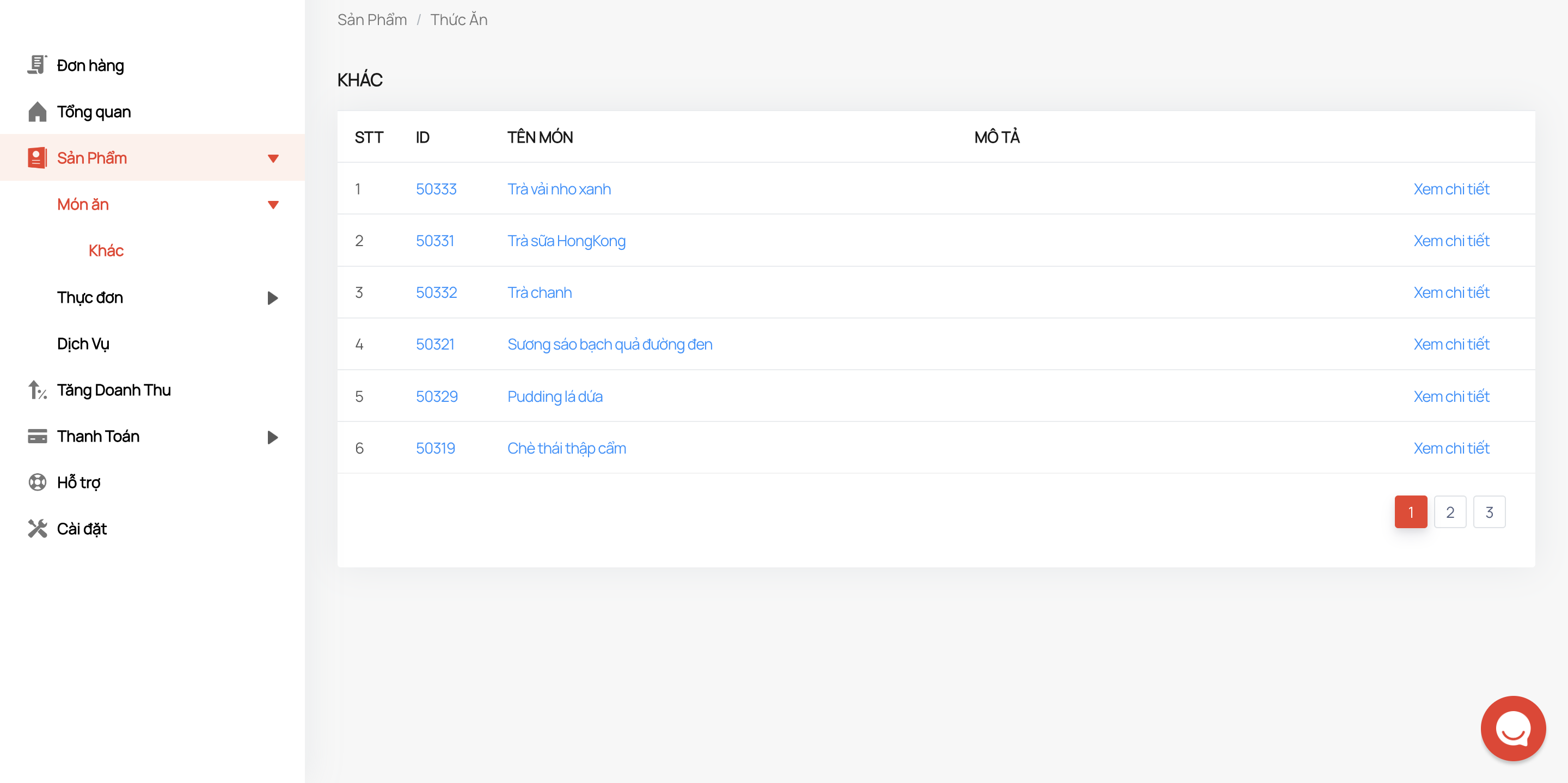The width and height of the screenshot is (1568, 783).
Task: Click the Thanh Toán card icon
Action: pyautogui.click(x=37, y=436)
